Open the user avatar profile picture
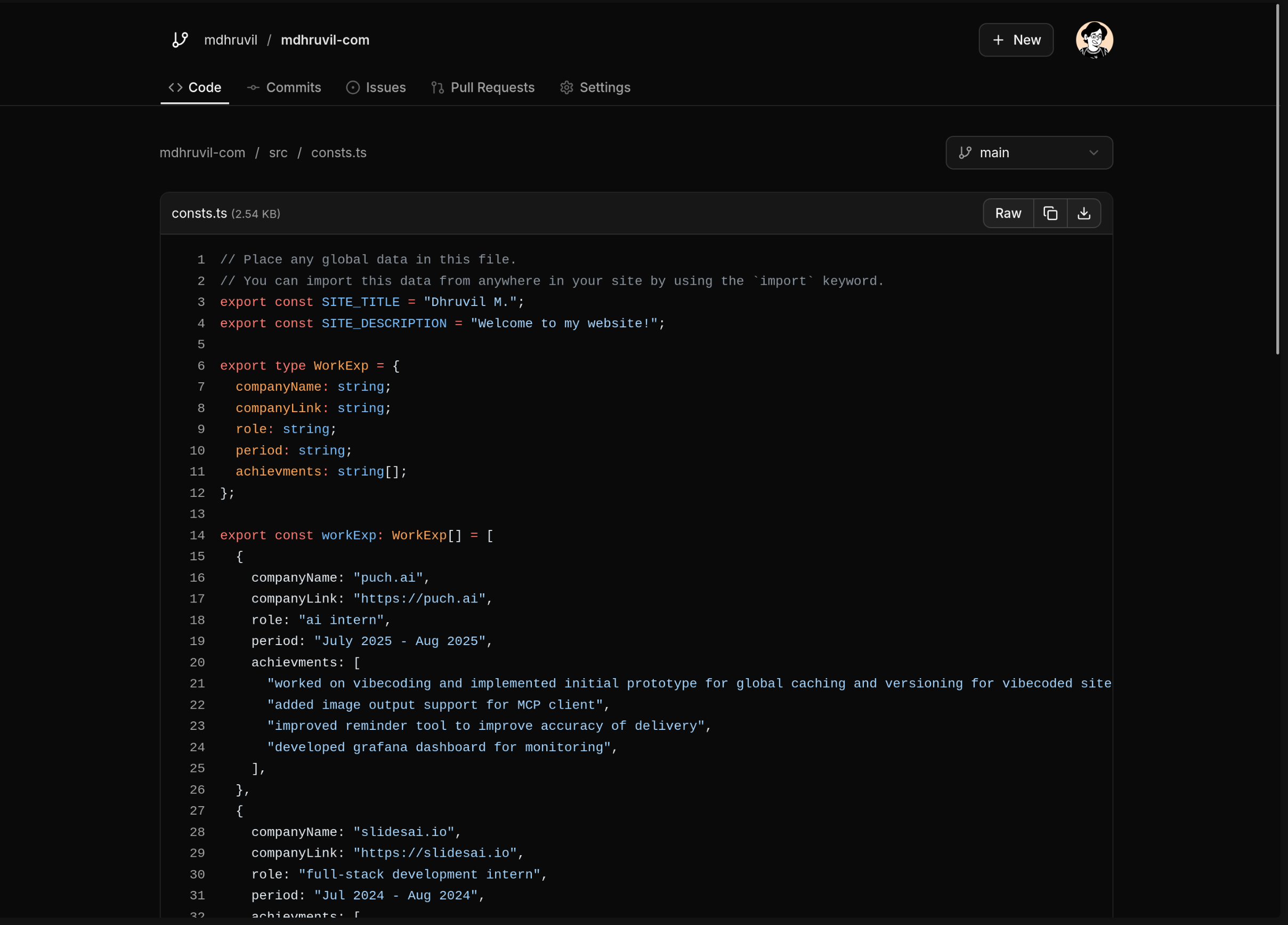Screen dimensions: 1288x925 click(1094, 40)
